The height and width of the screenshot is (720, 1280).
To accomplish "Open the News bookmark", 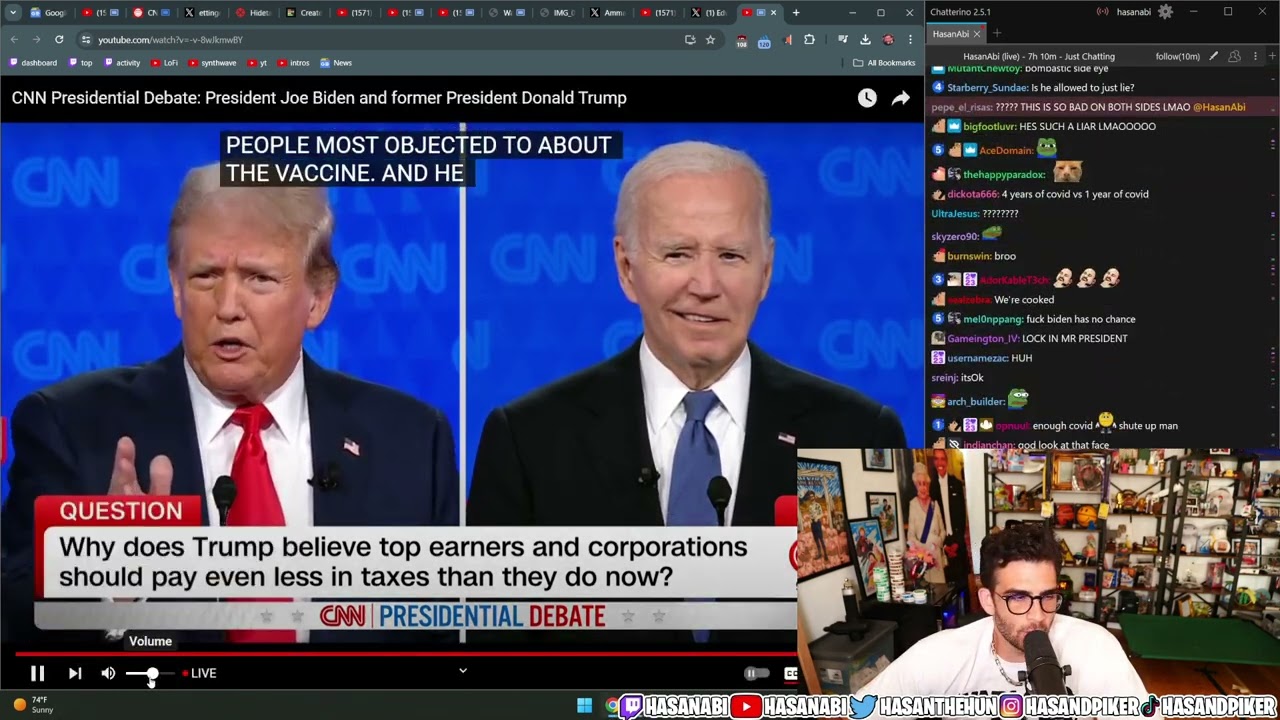I will tap(336, 62).
